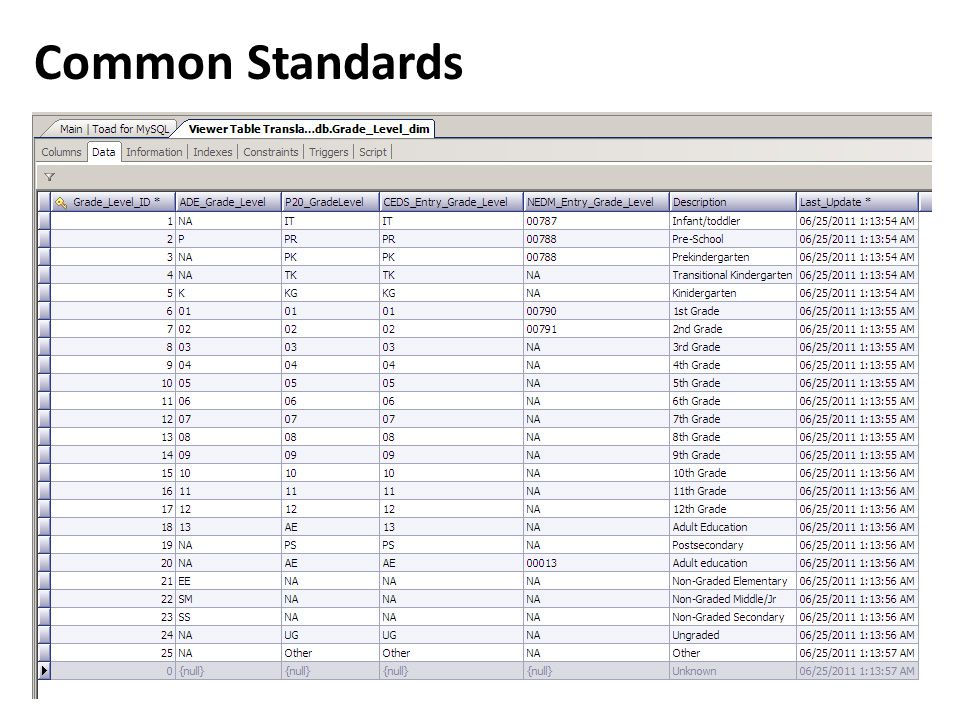Click the 'Non-Graded Elementary' cell

[733, 581]
